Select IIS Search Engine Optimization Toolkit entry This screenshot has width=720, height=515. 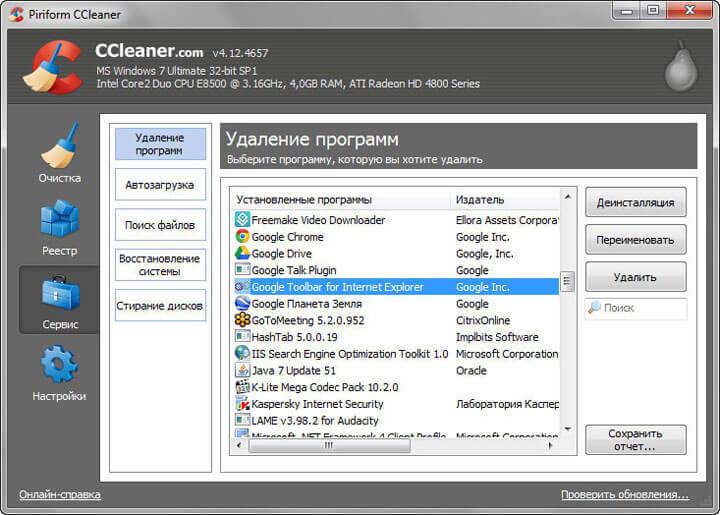[x=350, y=354]
